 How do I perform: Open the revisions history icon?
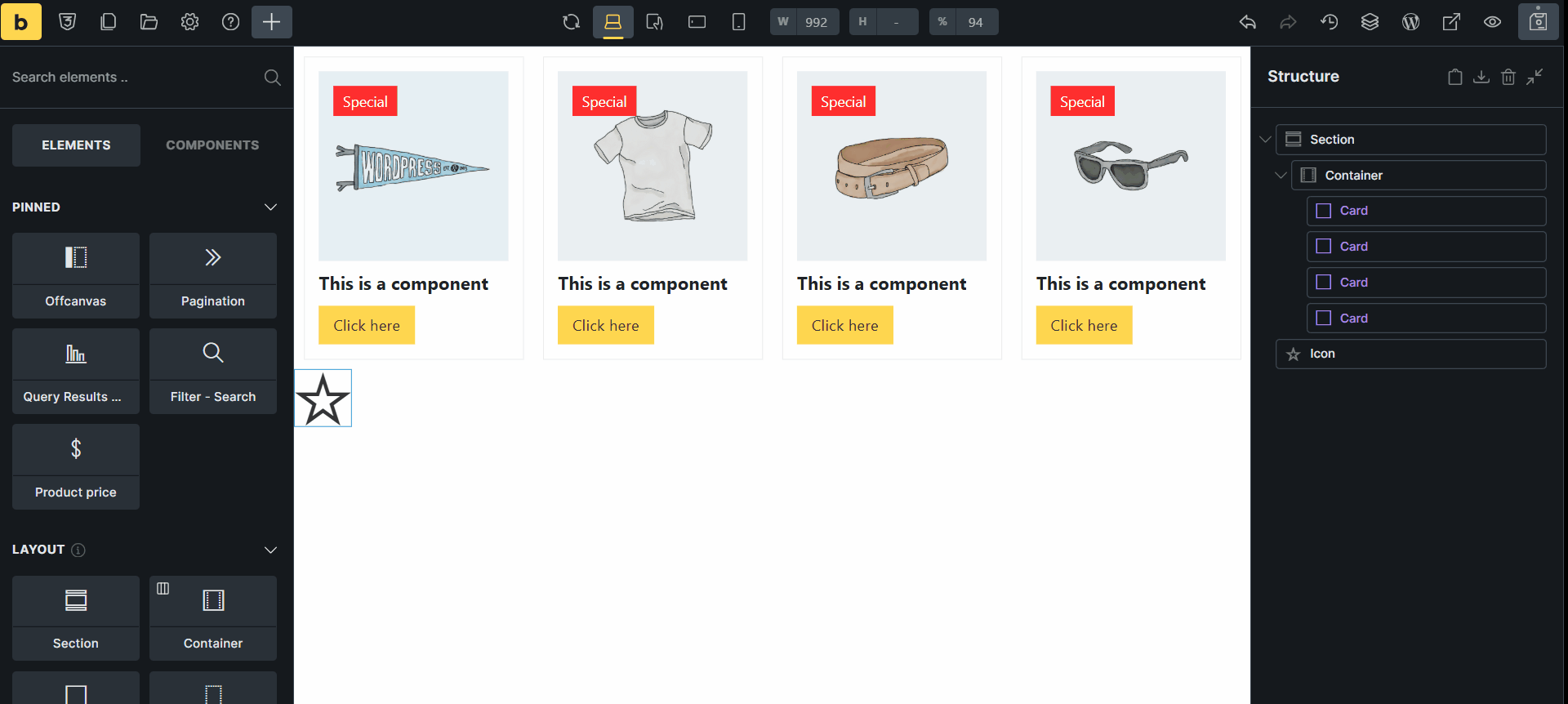pyautogui.click(x=1329, y=22)
